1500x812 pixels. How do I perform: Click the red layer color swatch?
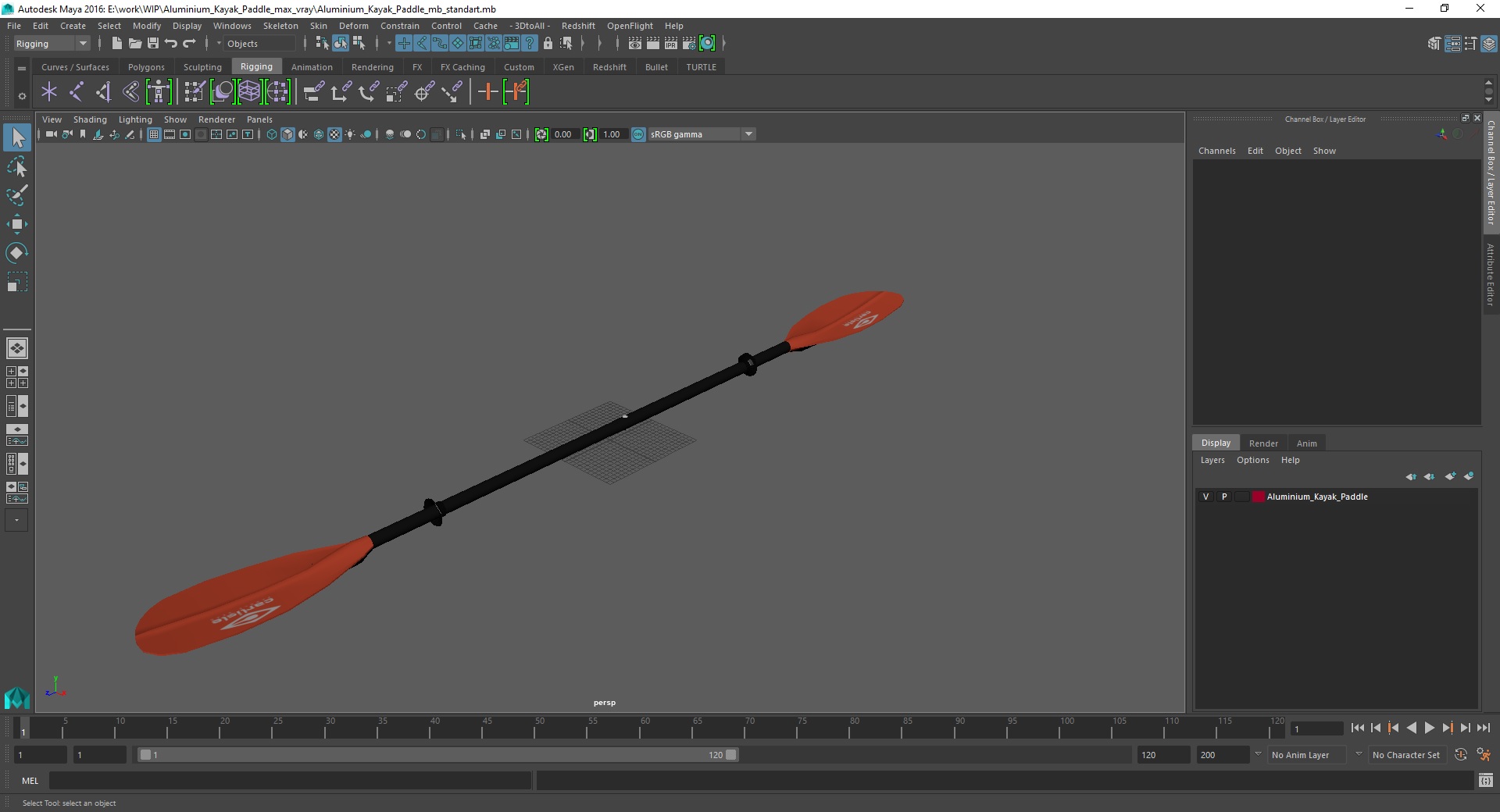pos(1259,497)
